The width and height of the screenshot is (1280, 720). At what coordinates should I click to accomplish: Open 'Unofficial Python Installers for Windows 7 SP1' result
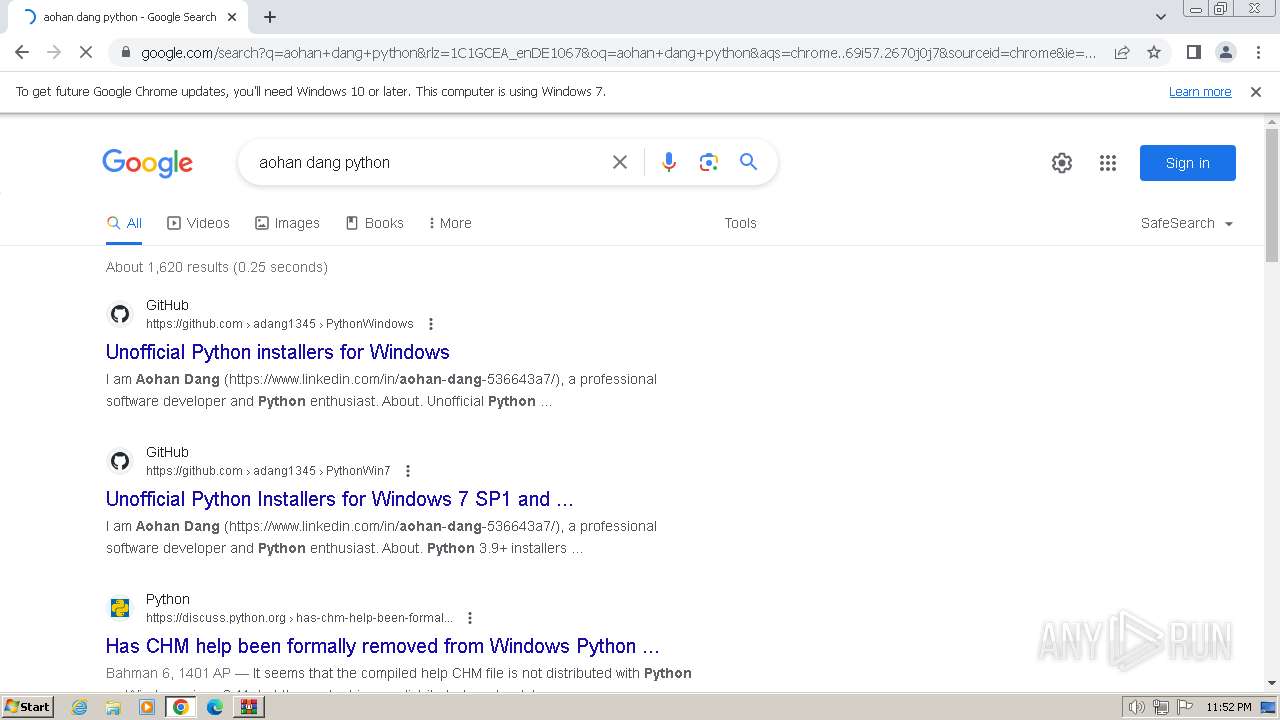click(340, 499)
